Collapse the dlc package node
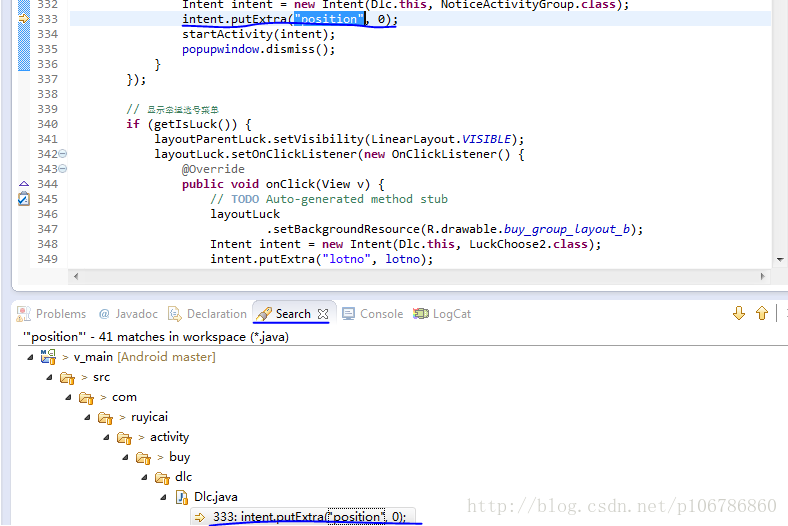The width and height of the screenshot is (788, 526). (x=145, y=477)
